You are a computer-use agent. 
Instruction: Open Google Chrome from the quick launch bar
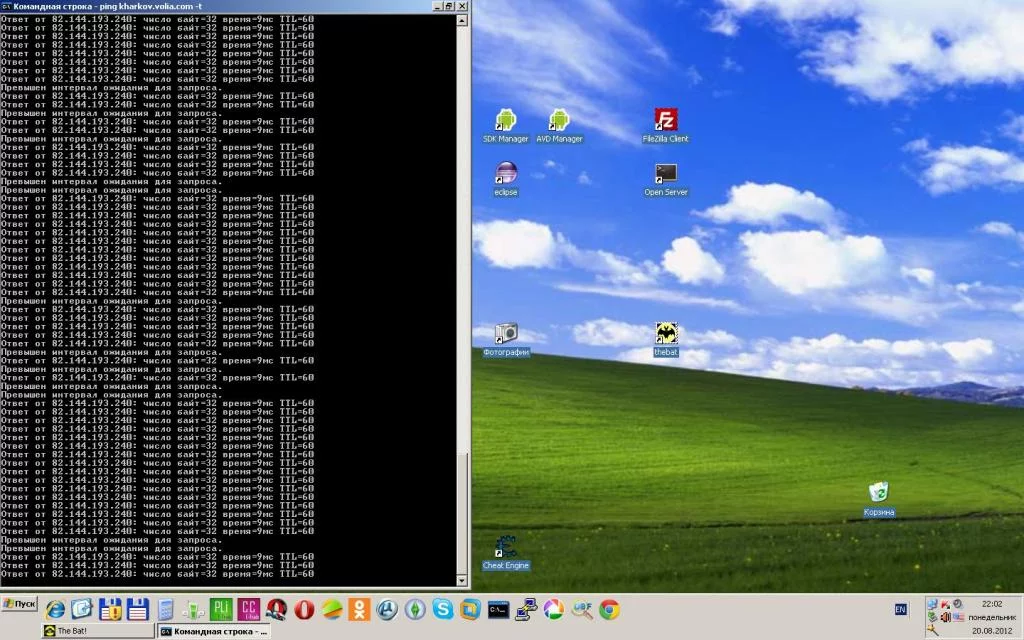pos(608,609)
